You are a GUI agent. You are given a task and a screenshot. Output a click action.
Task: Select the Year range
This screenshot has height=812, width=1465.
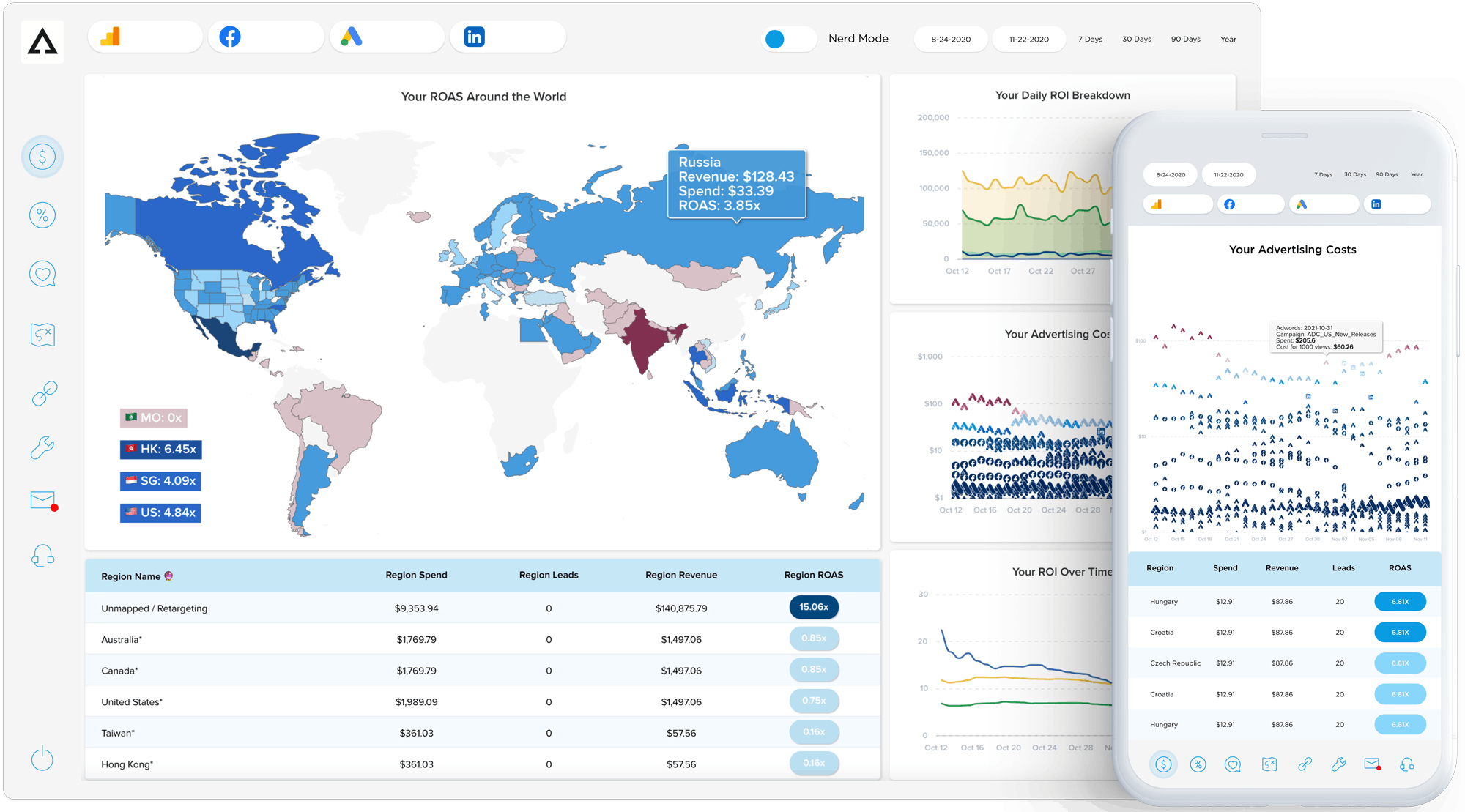coord(1228,40)
